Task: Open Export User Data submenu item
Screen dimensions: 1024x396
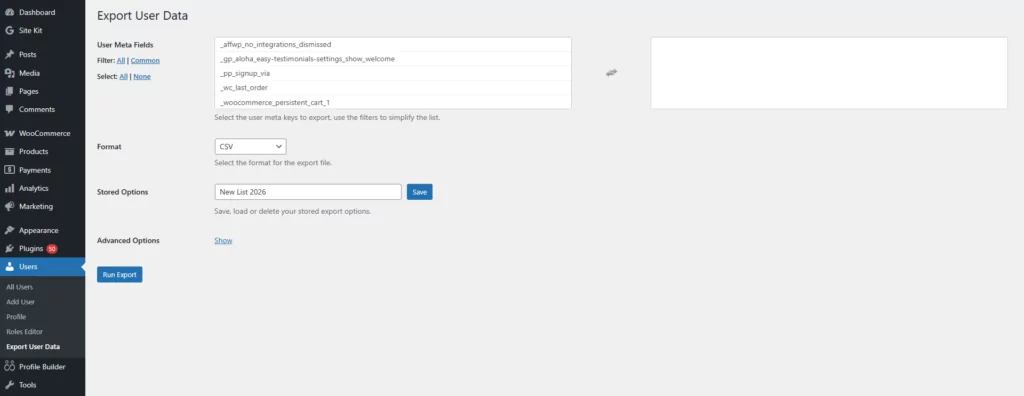Action: tap(33, 347)
